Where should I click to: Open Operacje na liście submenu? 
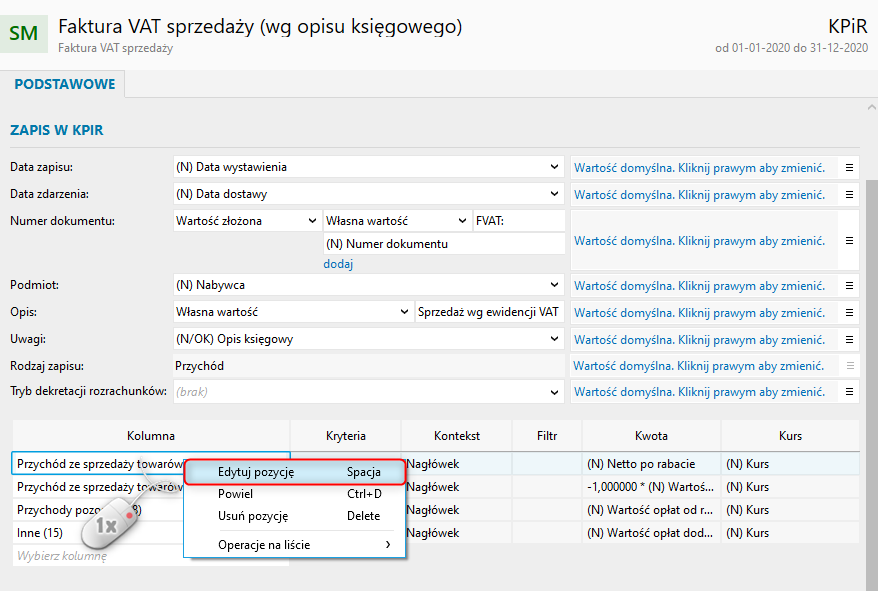295,545
